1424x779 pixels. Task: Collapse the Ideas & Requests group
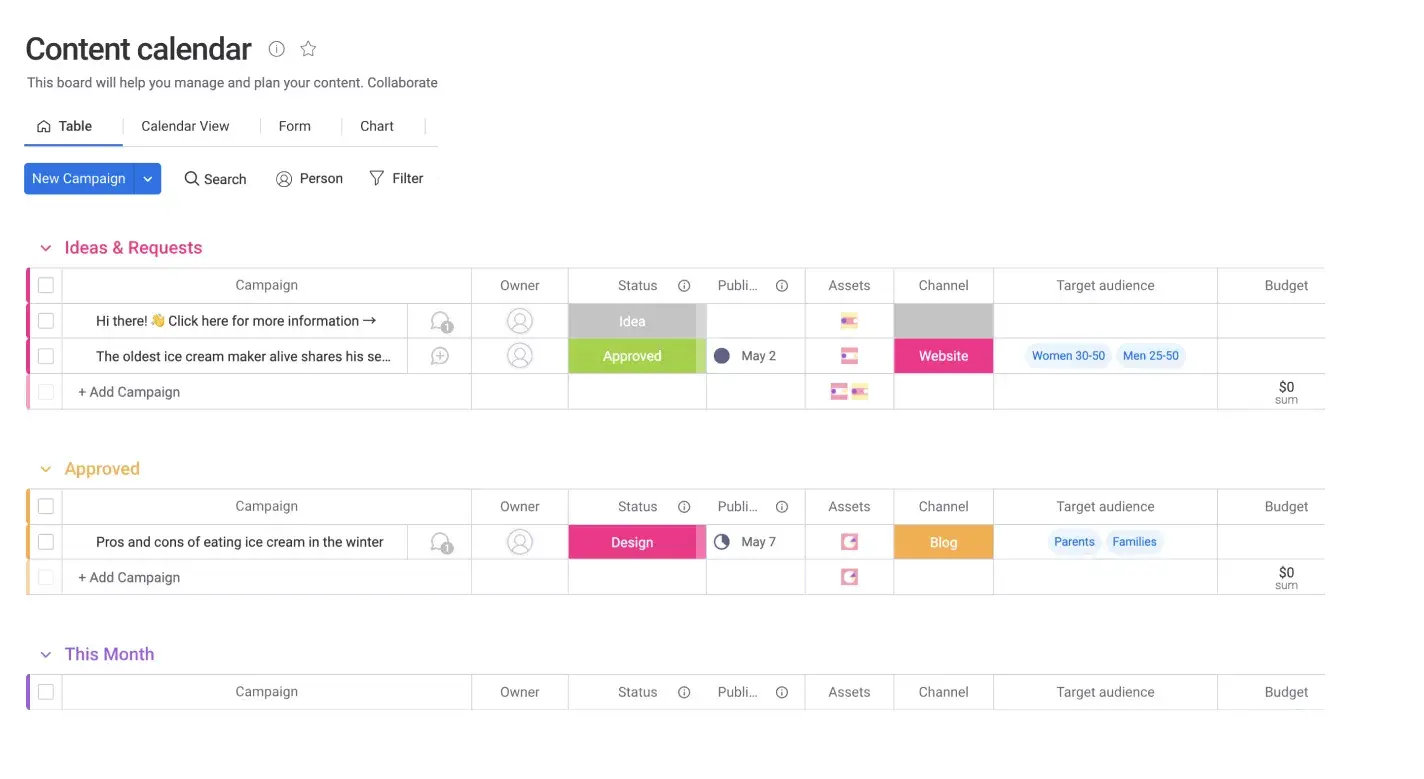[x=45, y=247]
